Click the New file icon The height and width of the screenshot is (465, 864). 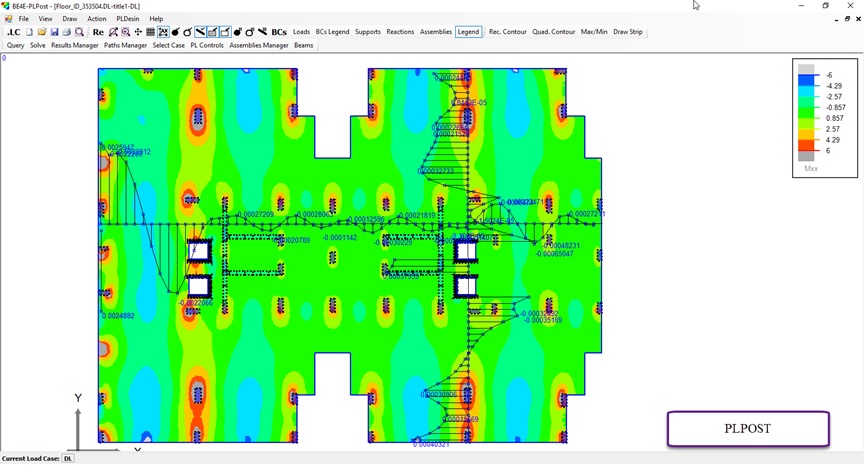[29, 32]
